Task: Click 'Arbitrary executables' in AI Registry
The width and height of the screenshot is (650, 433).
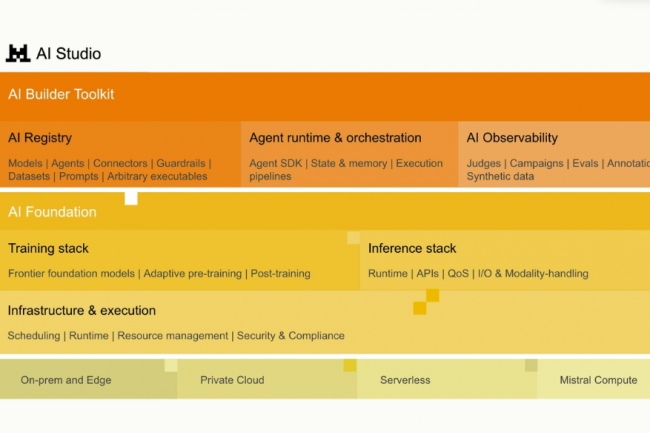Action: [157, 176]
